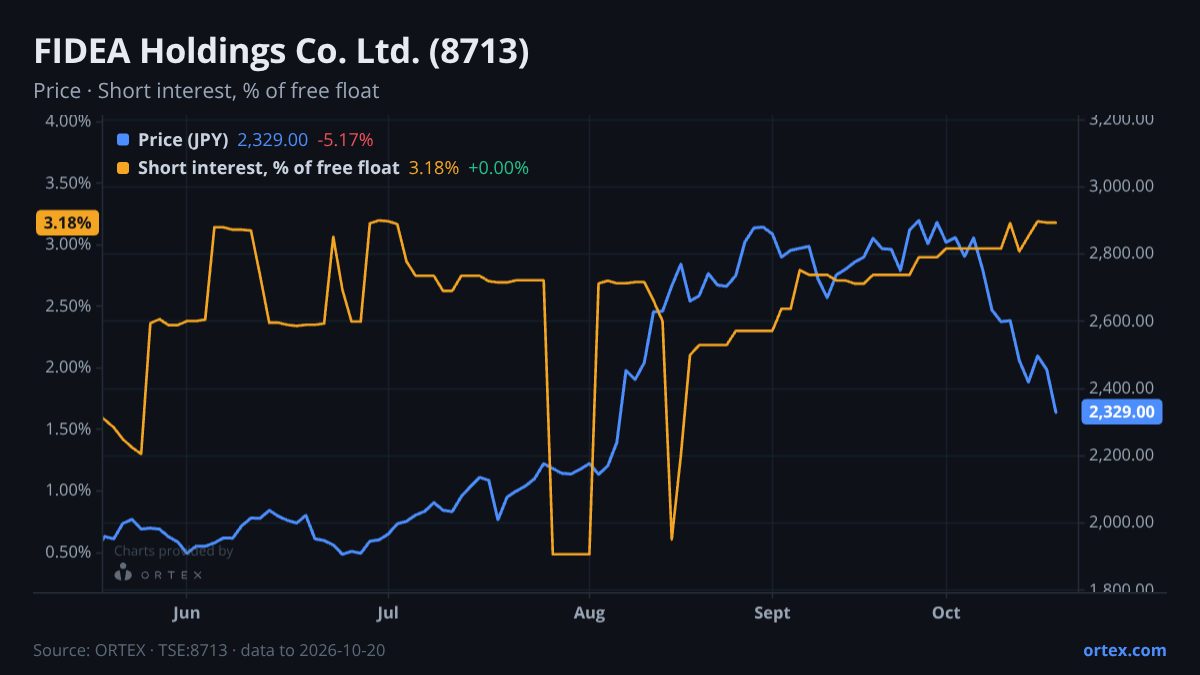Viewport: 1200px width, 675px height.
Task: Click the 3.18% short interest legend value
Action: pos(434,168)
